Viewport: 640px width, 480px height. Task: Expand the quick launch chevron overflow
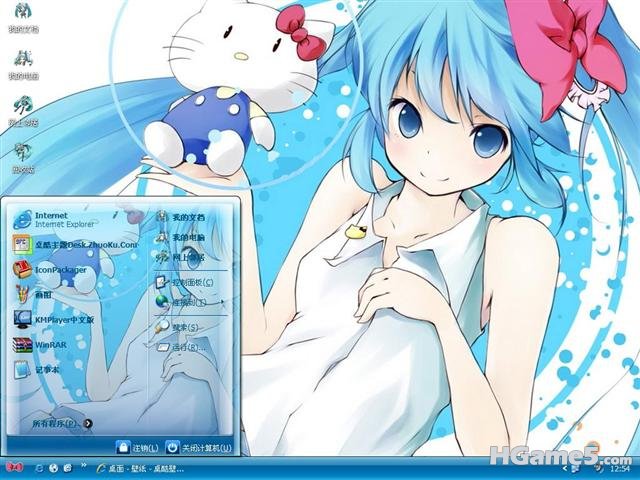(84, 465)
